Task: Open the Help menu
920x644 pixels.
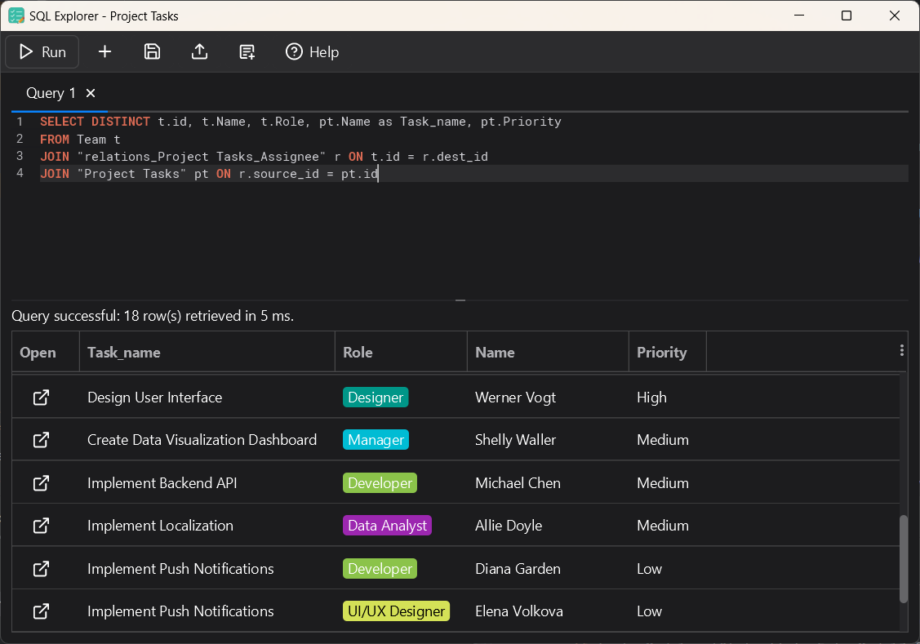Action: pos(312,51)
